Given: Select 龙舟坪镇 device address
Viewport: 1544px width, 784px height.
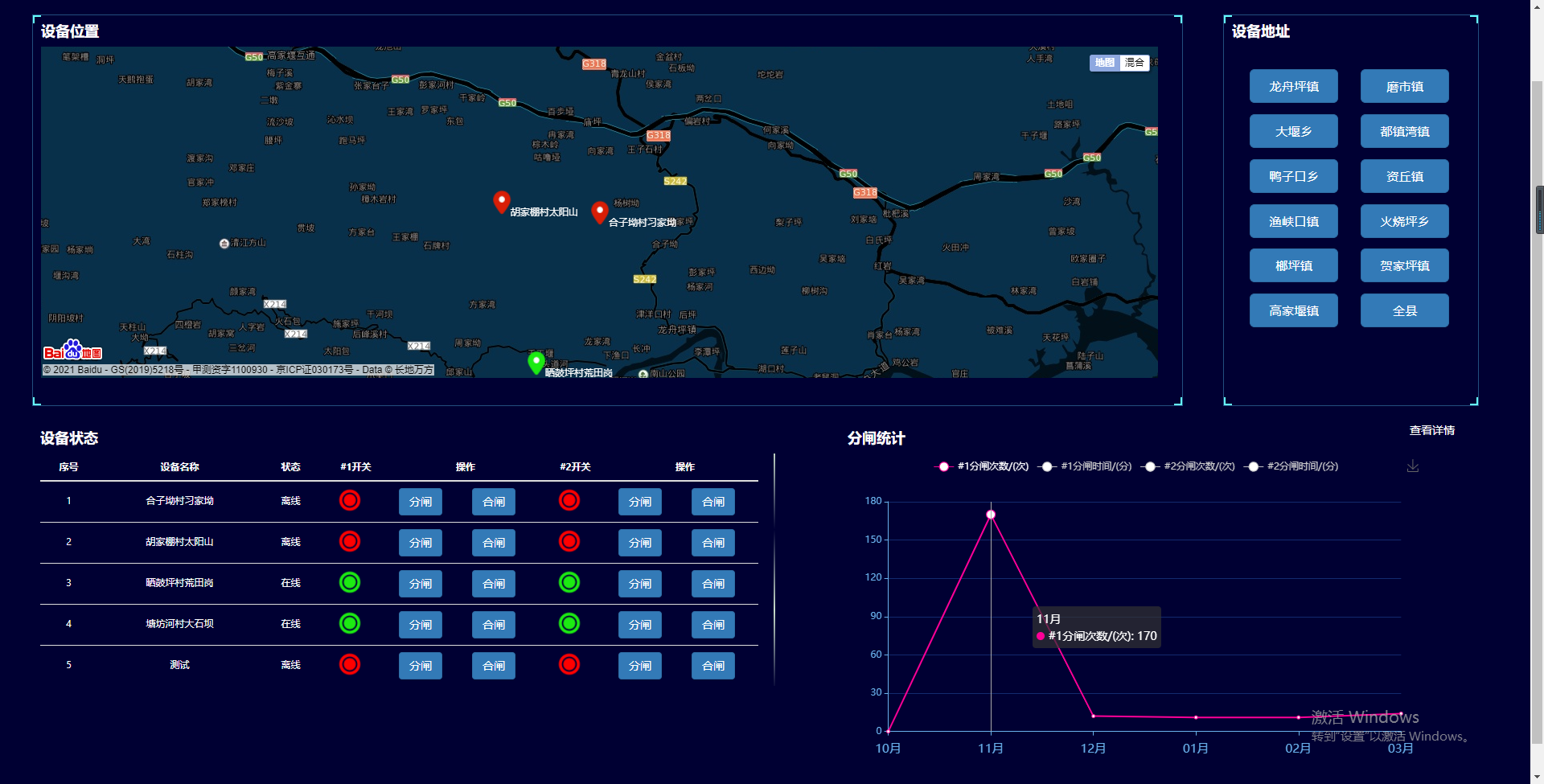Looking at the screenshot, I should pyautogui.click(x=1293, y=86).
